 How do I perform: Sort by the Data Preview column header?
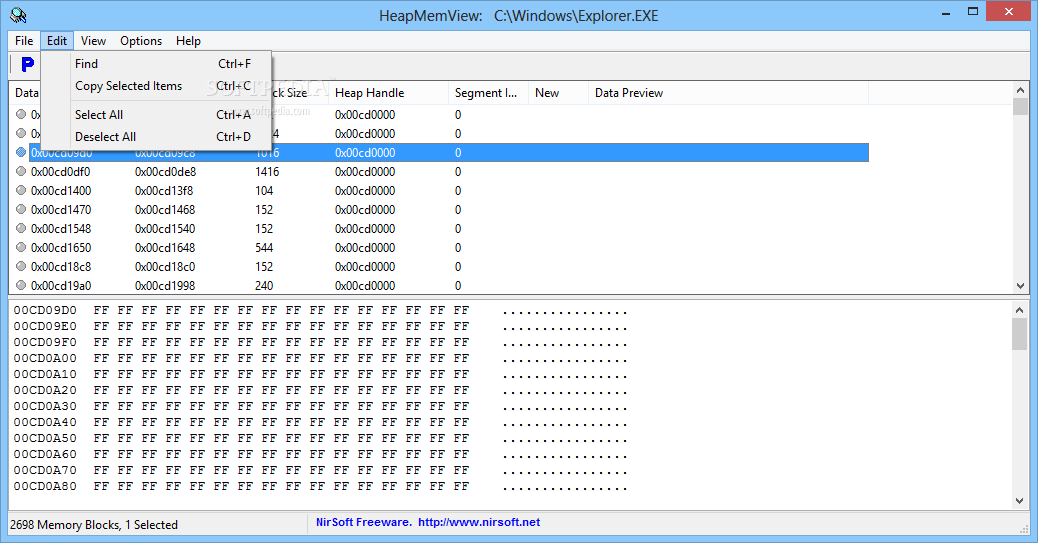point(728,93)
